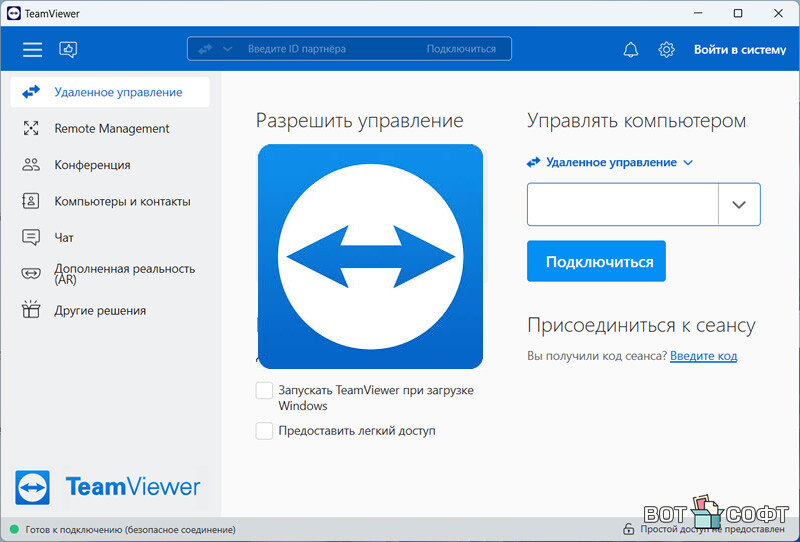The width and height of the screenshot is (800, 542).
Task: Click the large TeamViewer logo image
Action: [x=370, y=256]
